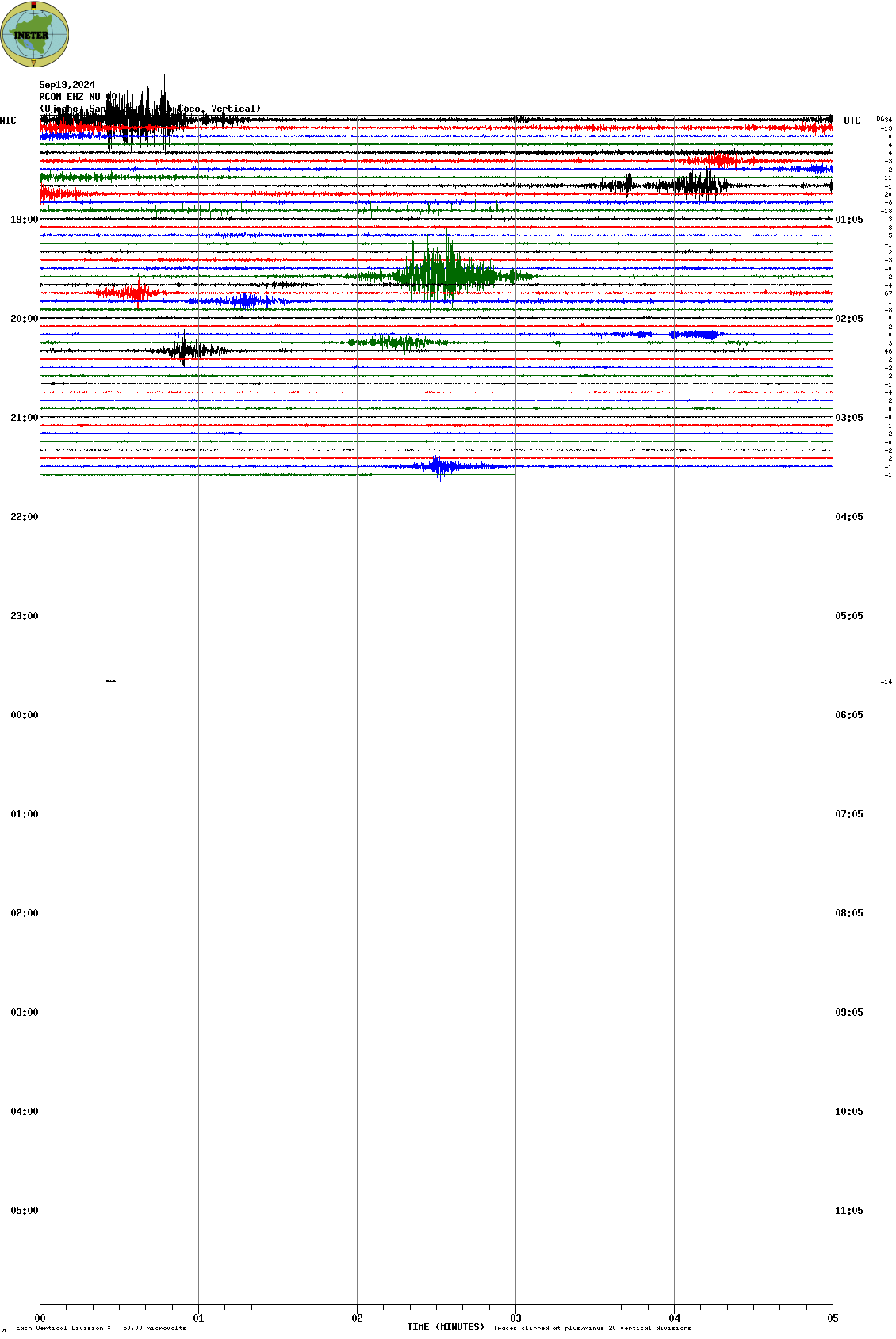Click the NIC local time header
Viewport: 896px width, 1339px height.
pyautogui.click(x=8, y=121)
